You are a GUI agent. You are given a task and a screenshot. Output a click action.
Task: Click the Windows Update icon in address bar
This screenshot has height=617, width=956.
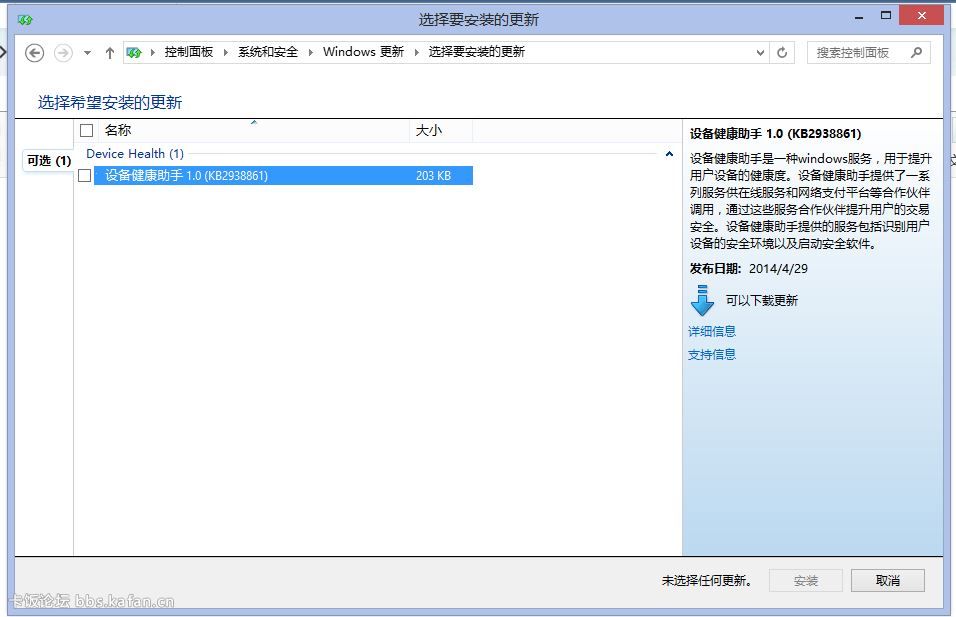pyautogui.click(x=134, y=53)
